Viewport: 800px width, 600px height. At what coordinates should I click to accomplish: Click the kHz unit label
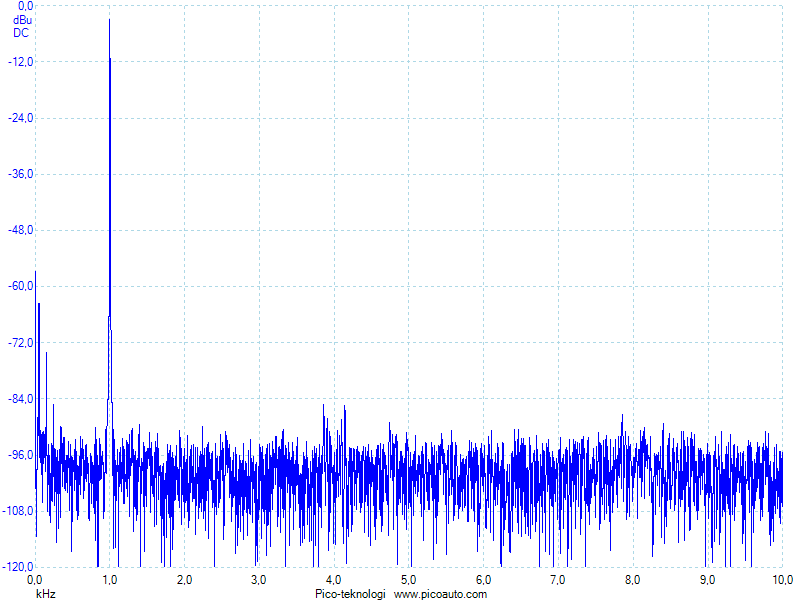click(x=46, y=594)
